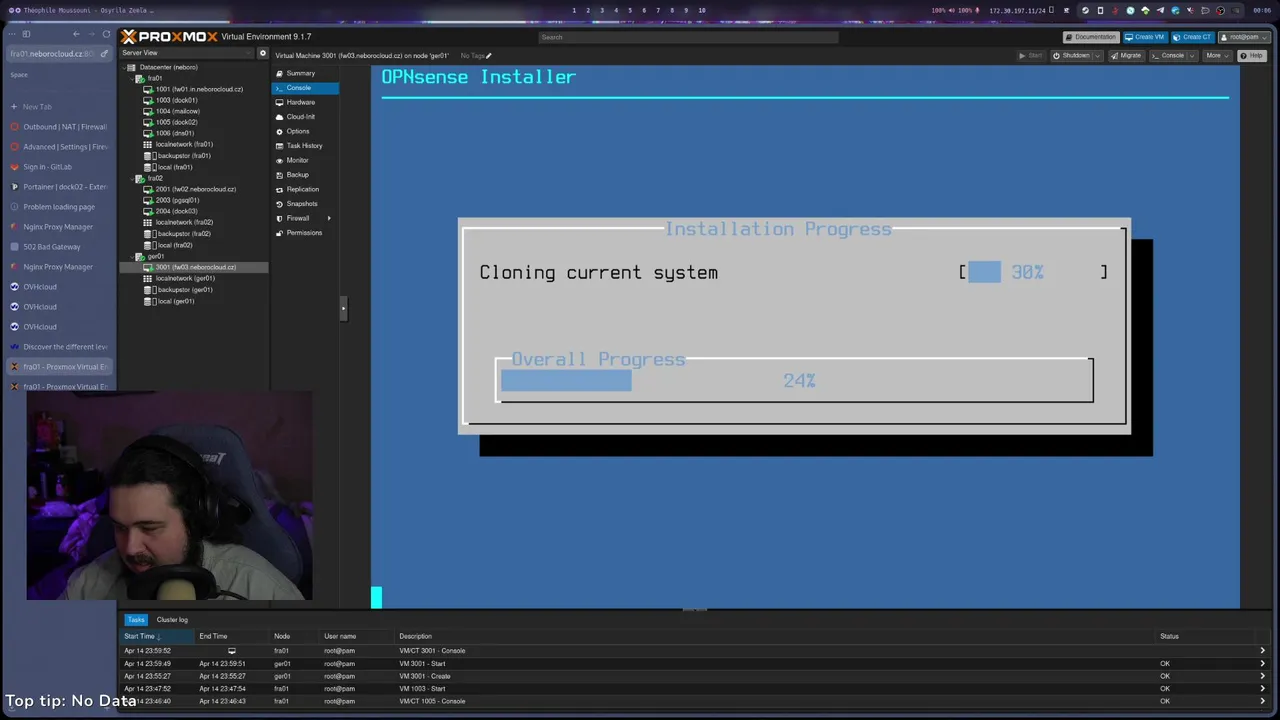Select the Tasks tab
Screen dimensions: 1280x720
[136, 620]
